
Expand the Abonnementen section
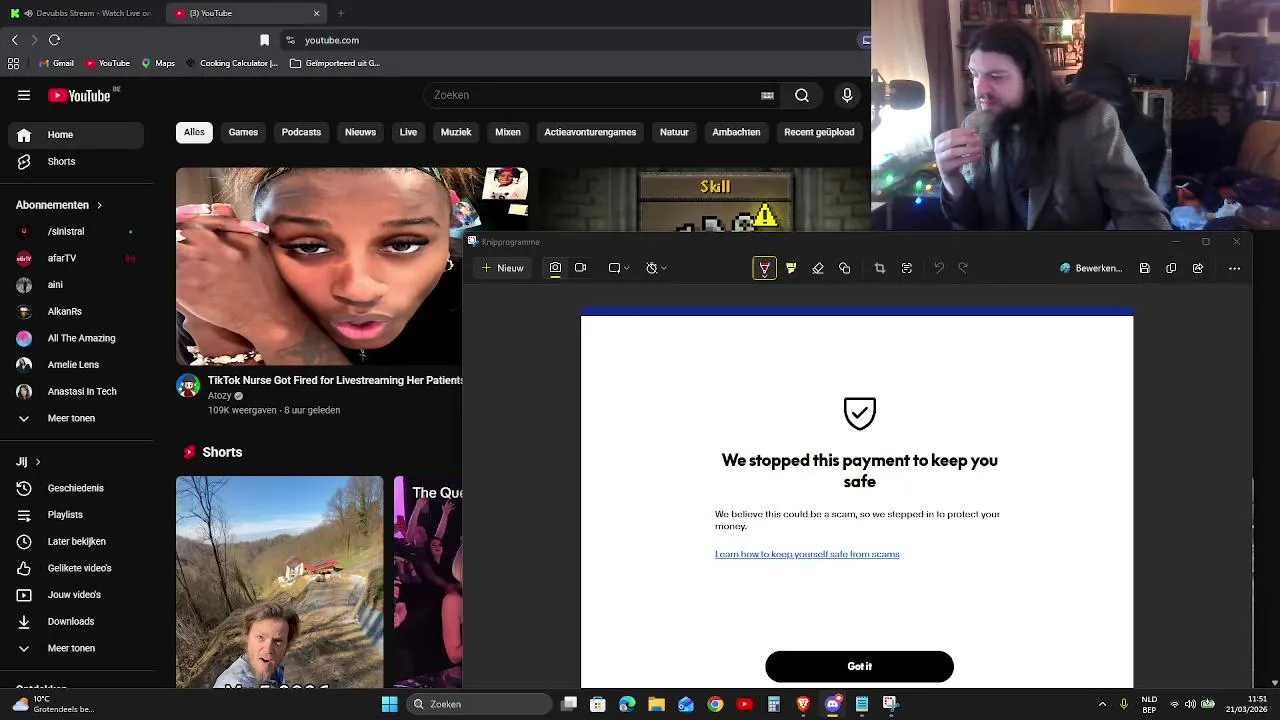(59, 205)
